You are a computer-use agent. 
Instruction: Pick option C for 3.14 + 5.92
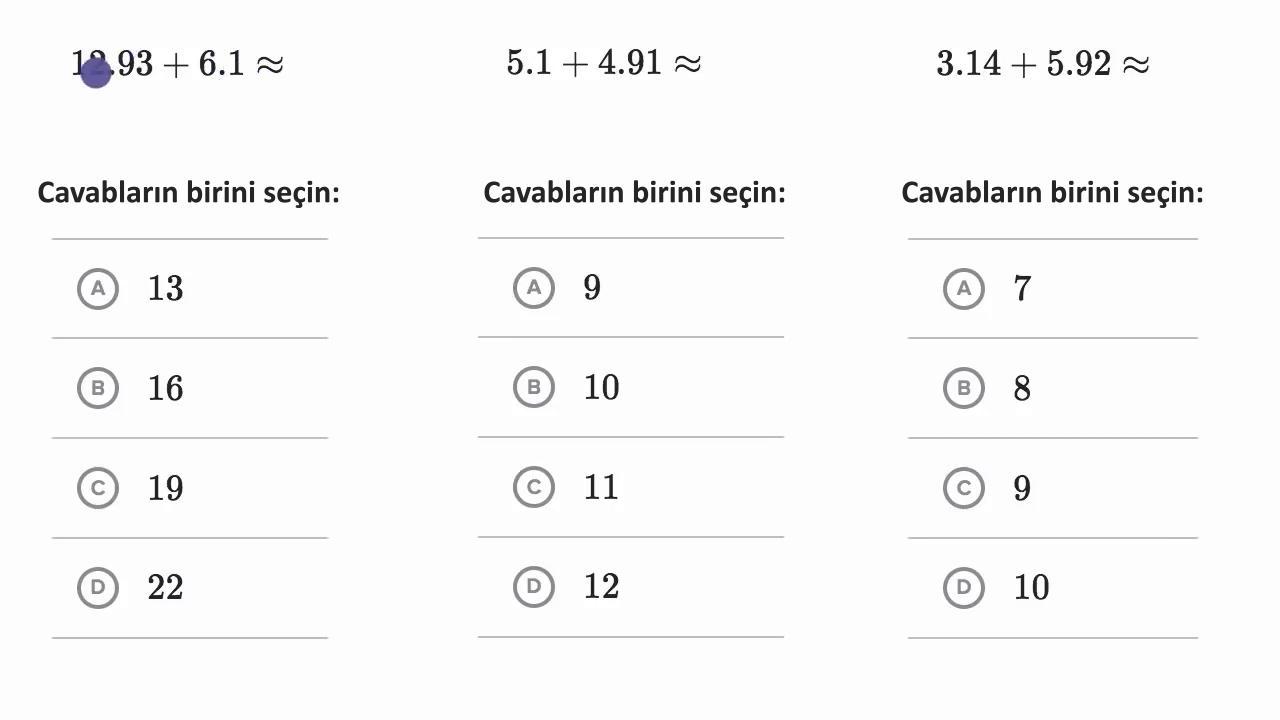pos(964,488)
